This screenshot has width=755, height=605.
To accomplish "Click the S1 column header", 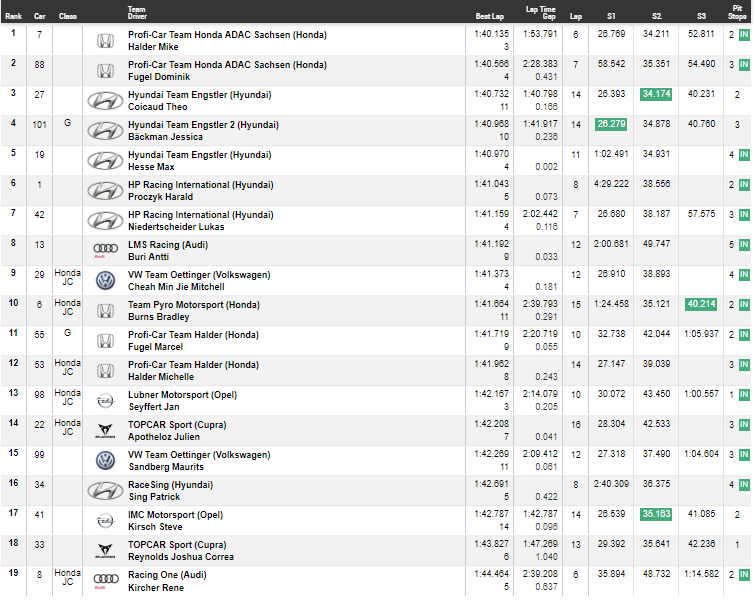I will [611, 16].
